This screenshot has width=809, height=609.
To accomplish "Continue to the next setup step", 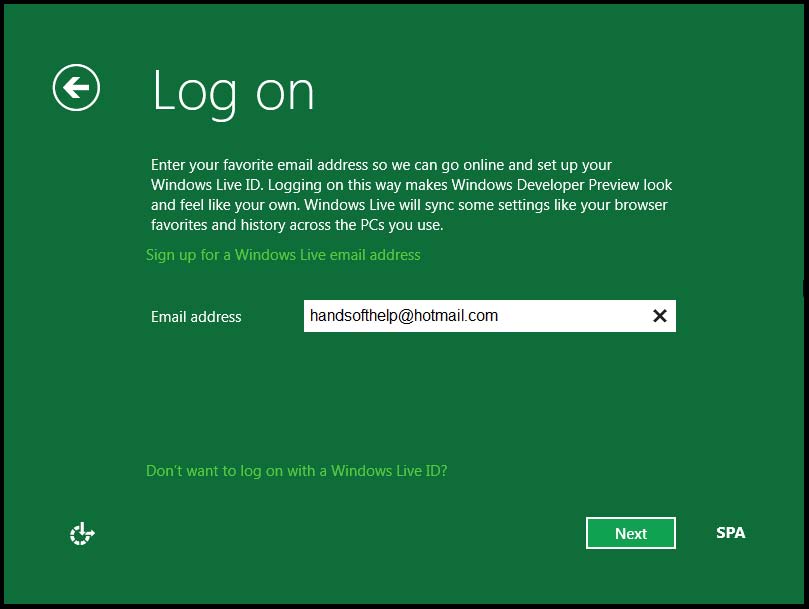I will (x=630, y=533).
